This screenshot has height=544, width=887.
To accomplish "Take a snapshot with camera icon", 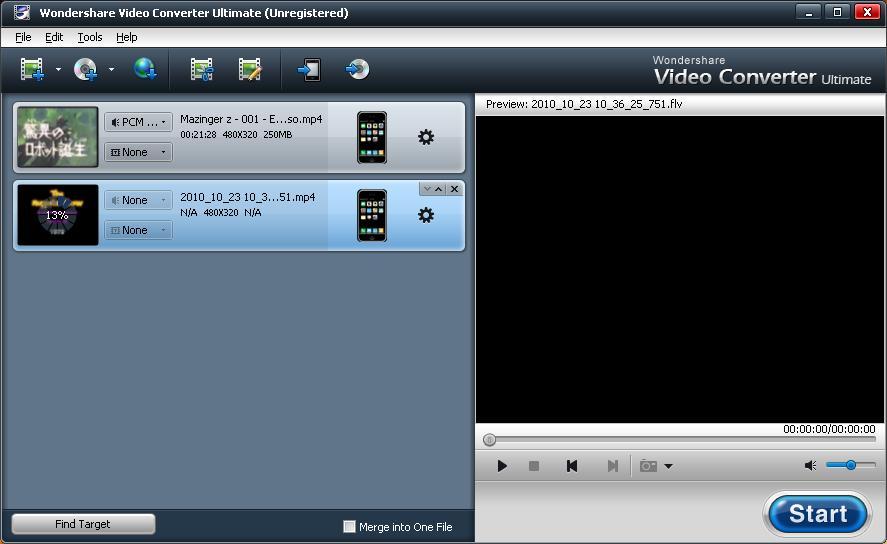I will tap(648, 466).
